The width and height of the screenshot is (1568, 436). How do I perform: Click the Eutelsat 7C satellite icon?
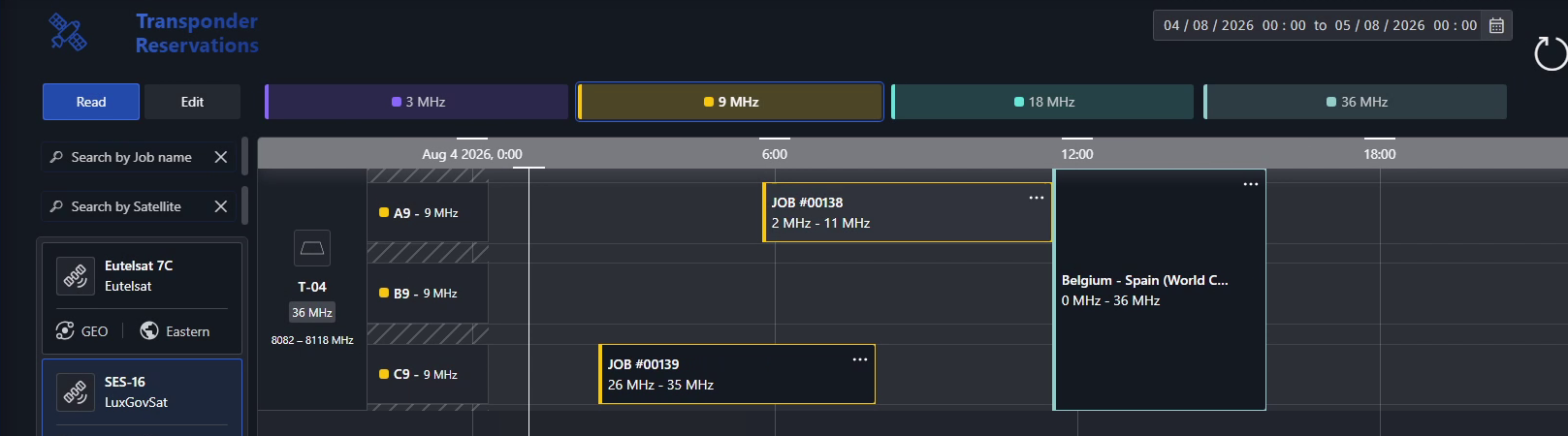(x=75, y=276)
